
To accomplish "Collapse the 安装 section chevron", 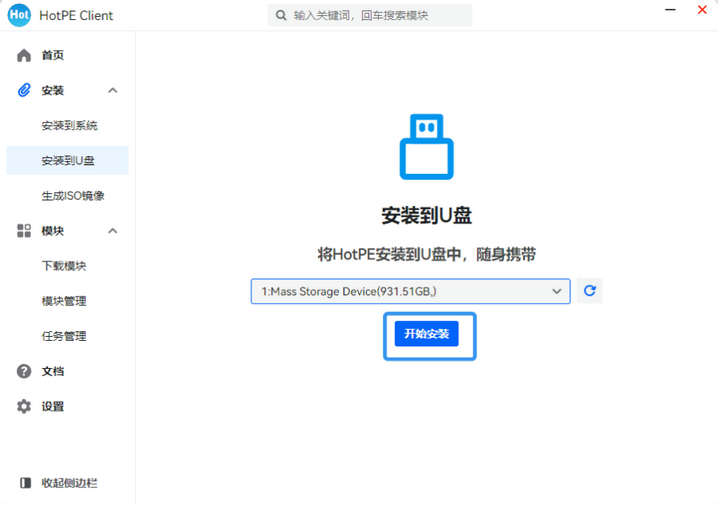I will click(112, 90).
